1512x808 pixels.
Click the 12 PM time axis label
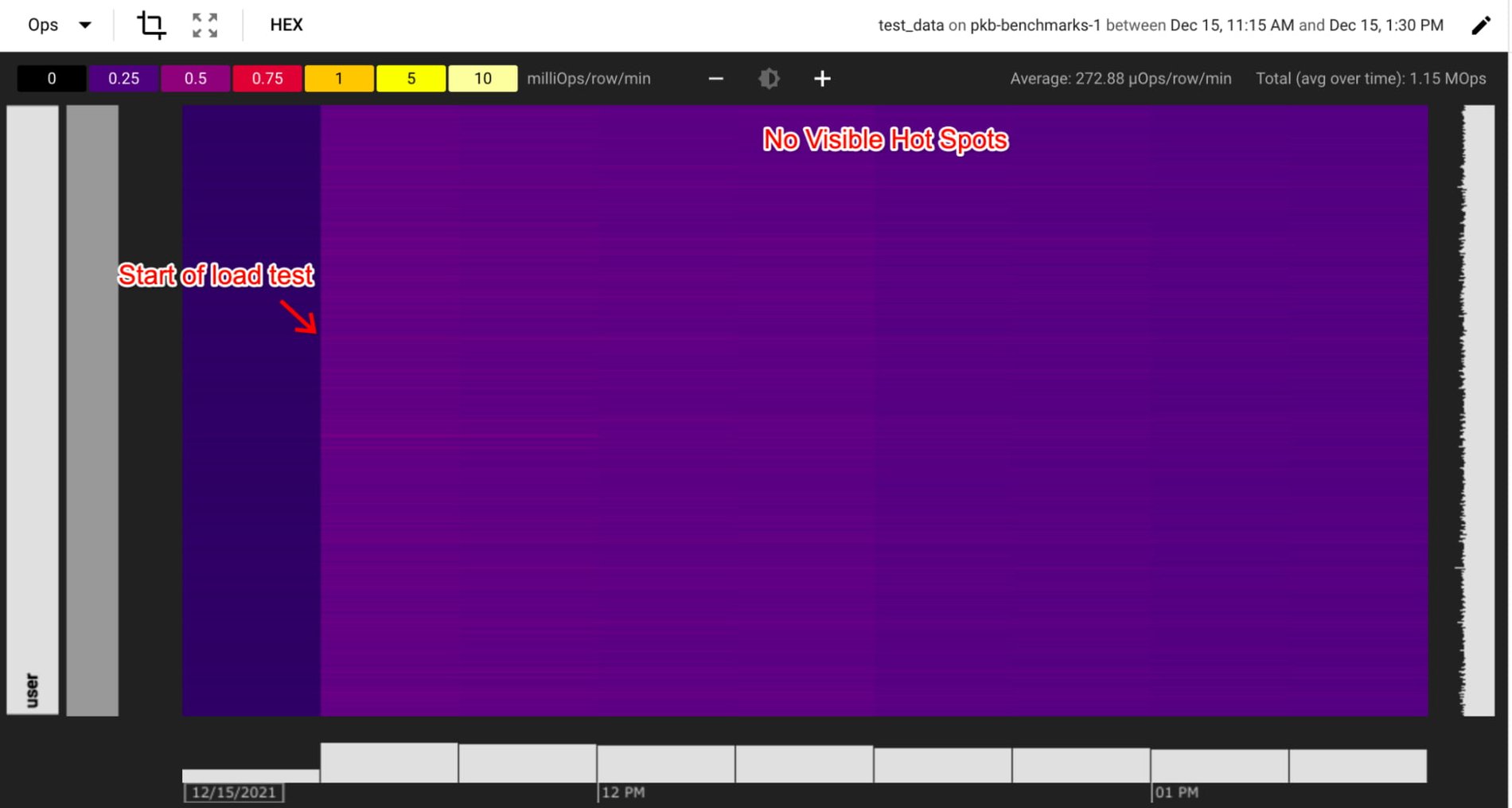tap(623, 793)
